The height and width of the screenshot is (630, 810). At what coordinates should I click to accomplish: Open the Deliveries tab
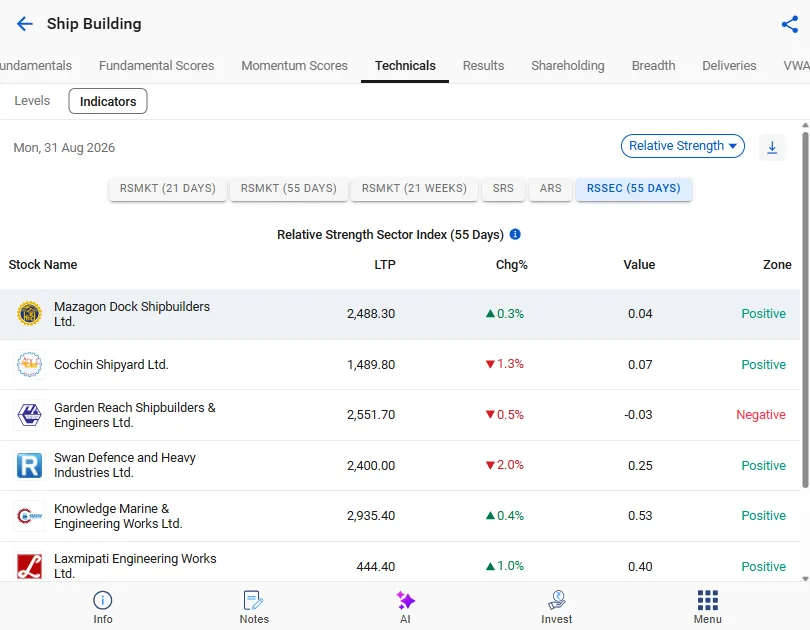[729, 66]
